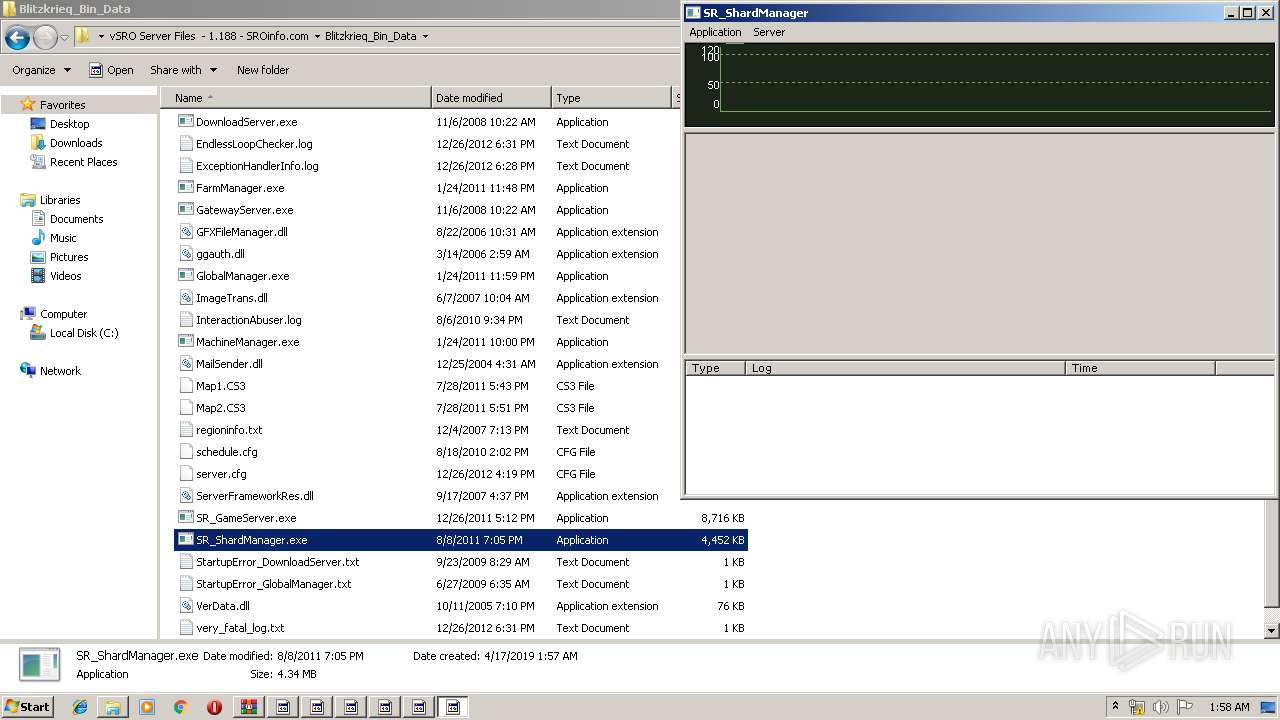This screenshot has width=1280, height=720.
Task: Select the very_fatal_log.txt file
Action: pos(240,628)
